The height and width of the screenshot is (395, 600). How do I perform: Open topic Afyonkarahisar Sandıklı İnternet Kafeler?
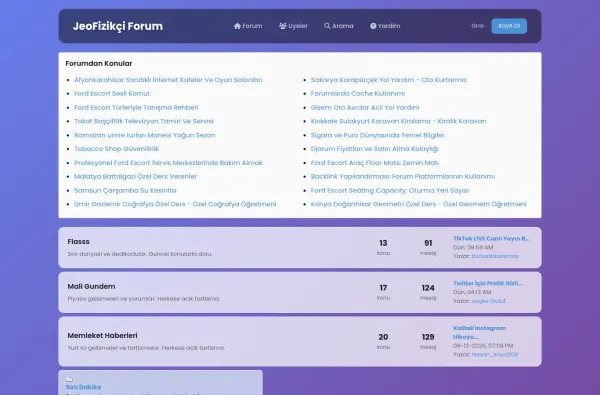(x=168, y=80)
